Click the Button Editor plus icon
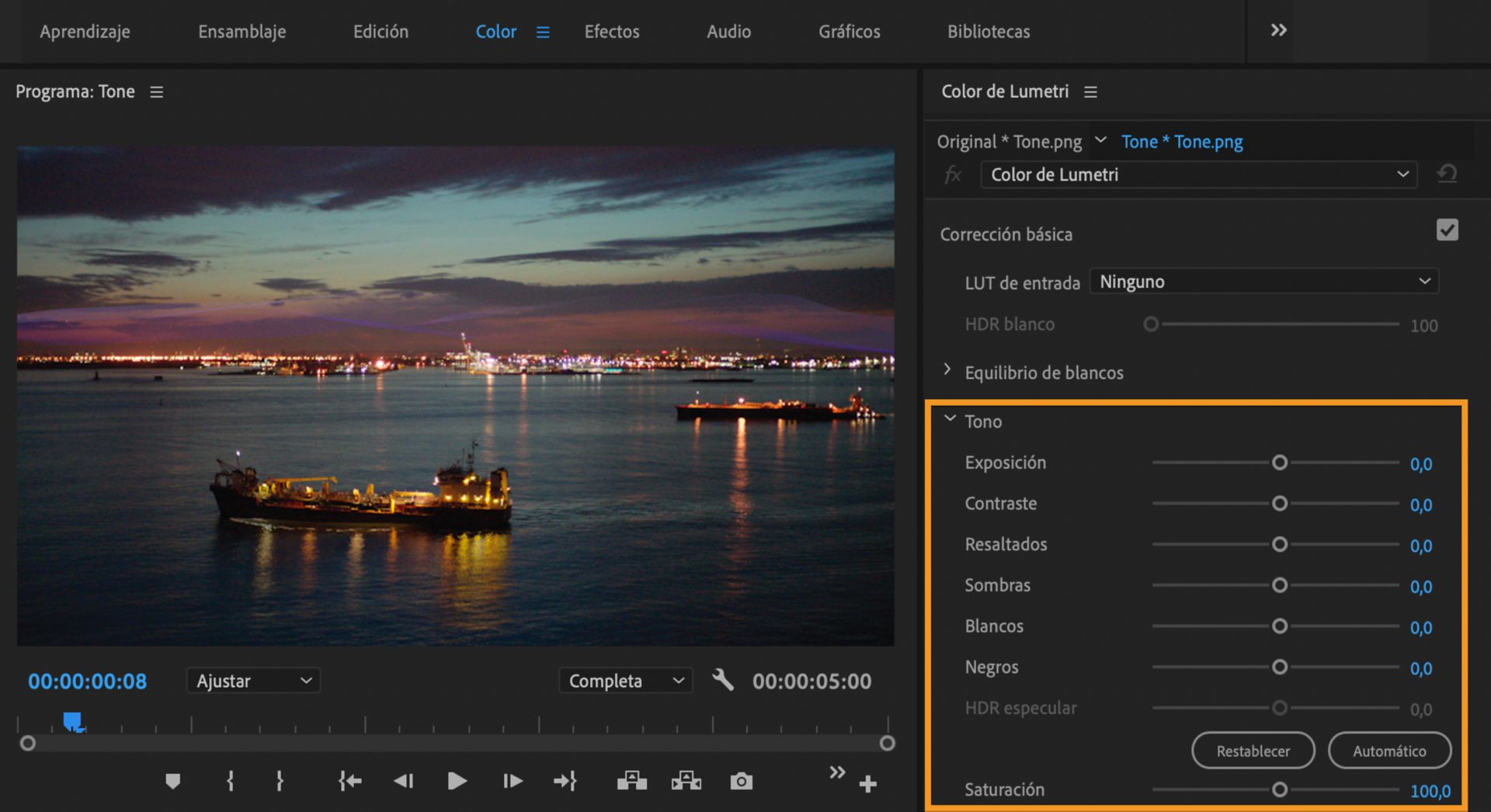1491x812 pixels. [x=867, y=784]
